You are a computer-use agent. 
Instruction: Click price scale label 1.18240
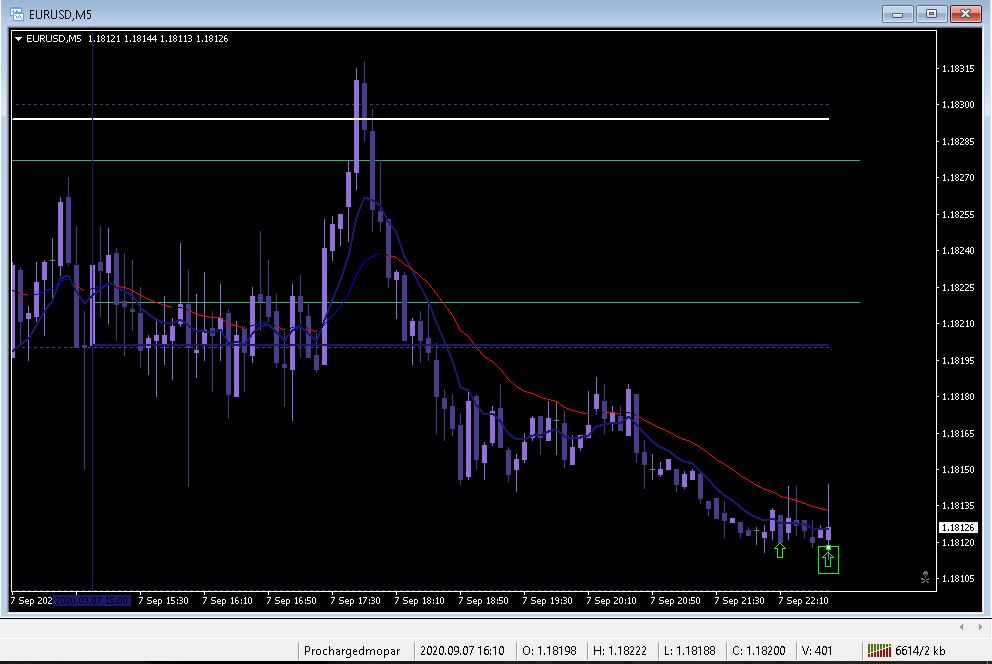(958, 250)
